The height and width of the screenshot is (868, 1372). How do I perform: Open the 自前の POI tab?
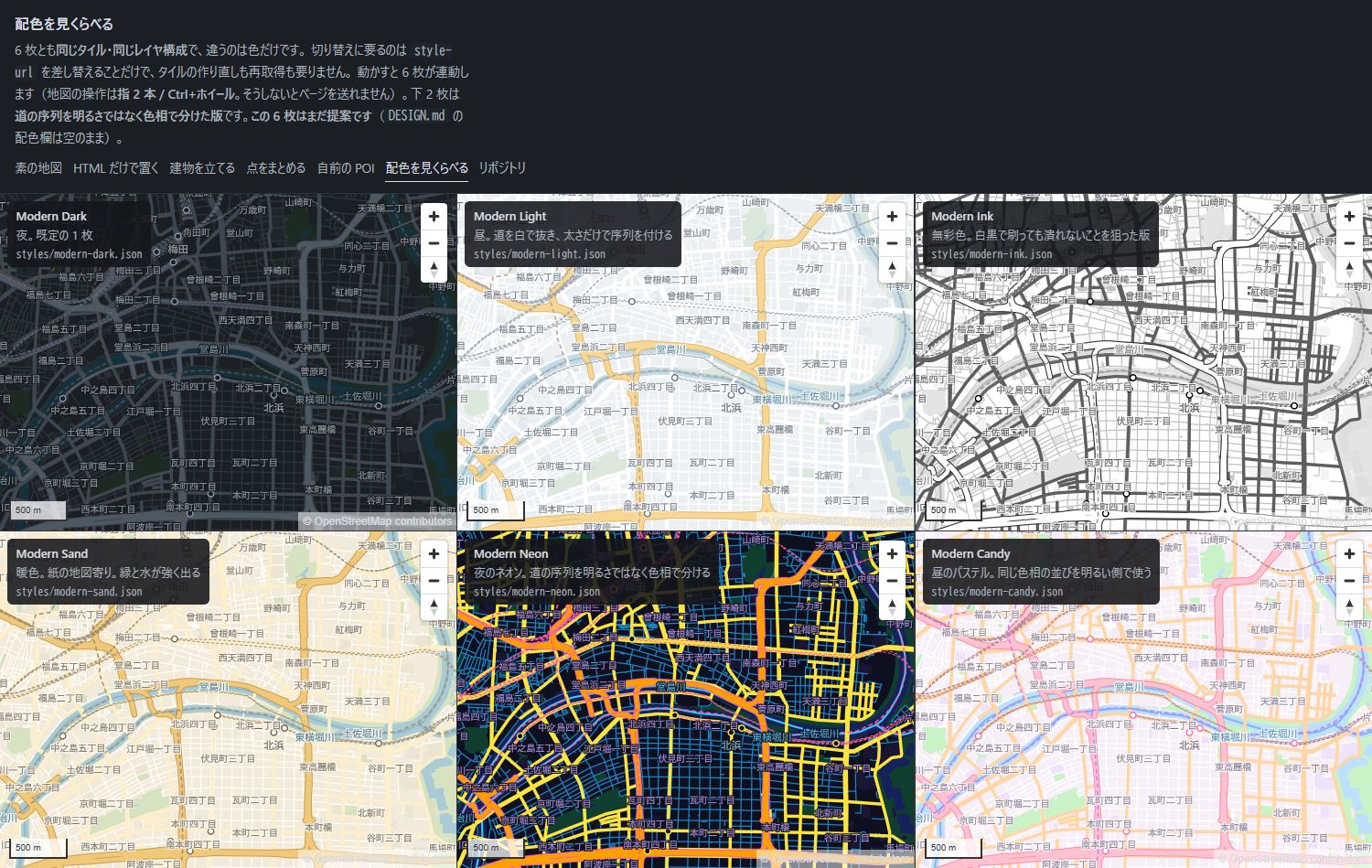[346, 168]
